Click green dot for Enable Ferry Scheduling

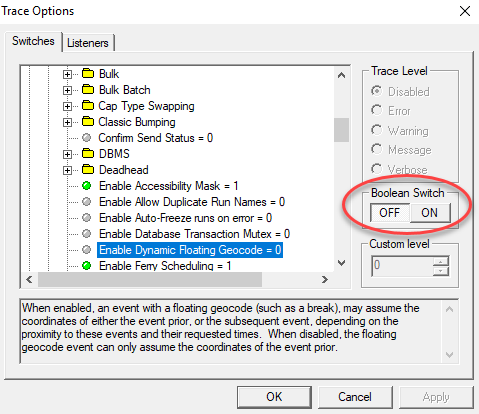pyautogui.click(x=87, y=266)
